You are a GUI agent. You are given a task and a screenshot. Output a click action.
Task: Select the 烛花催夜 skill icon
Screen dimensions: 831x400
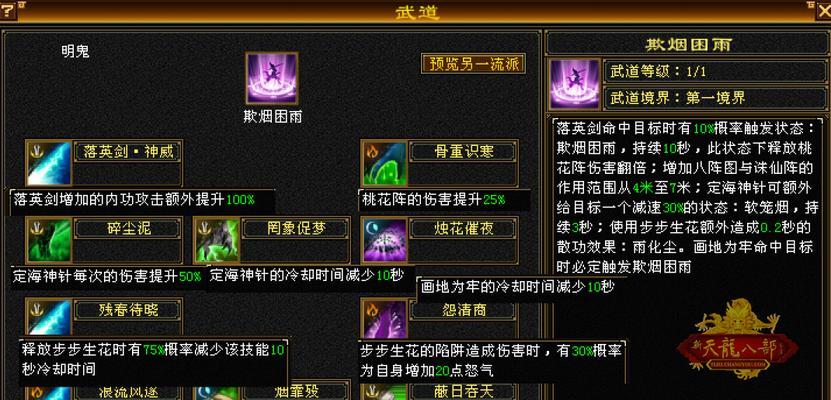click(x=385, y=240)
